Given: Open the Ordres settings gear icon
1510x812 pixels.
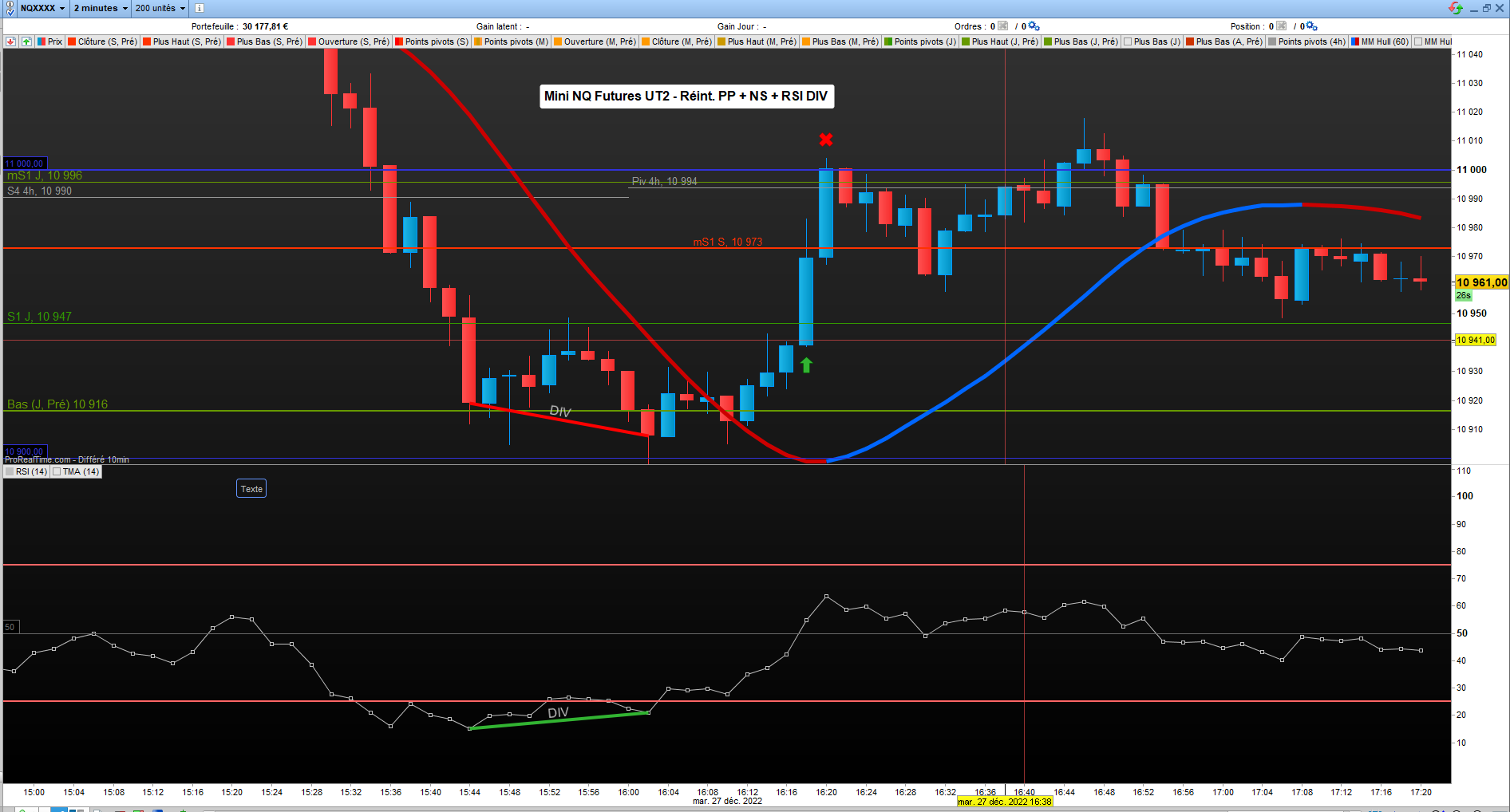Looking at the screenshot, I should (x=1034, y=26).
